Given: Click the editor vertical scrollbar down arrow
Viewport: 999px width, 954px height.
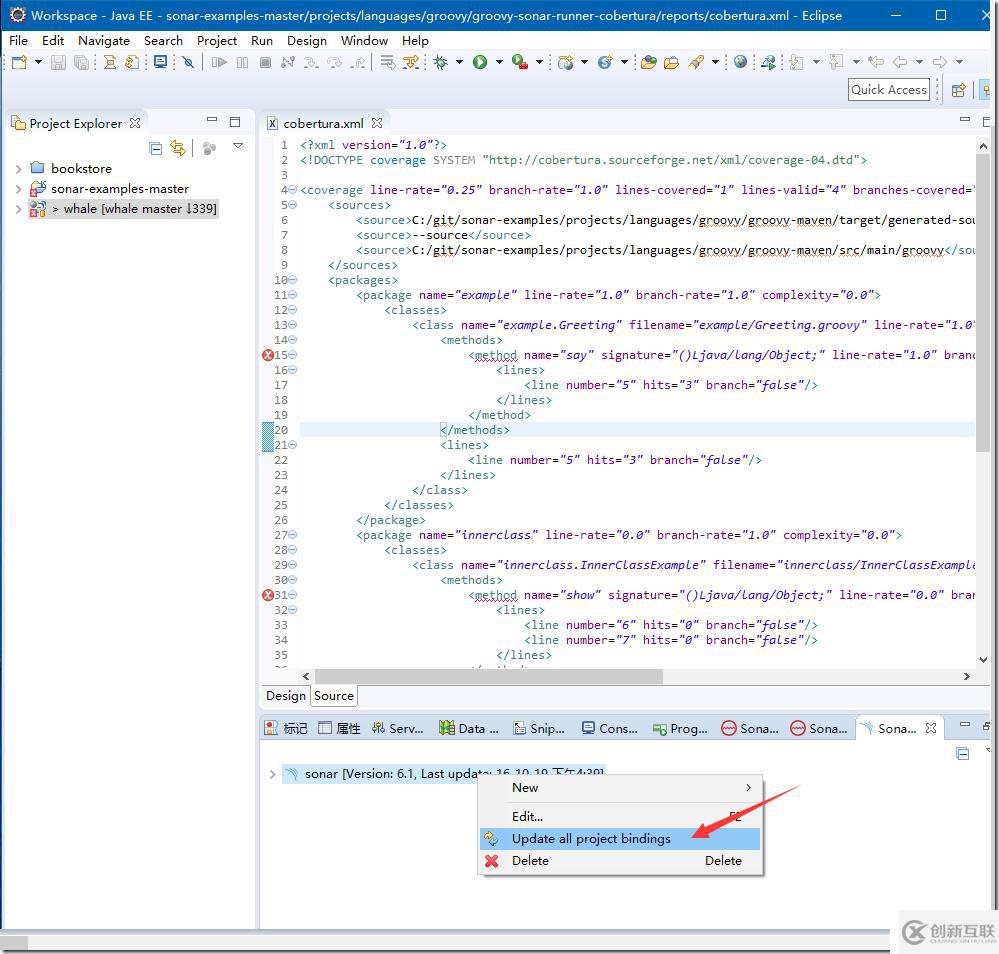Looking at the screenshot, I should [x=983, y=660].
